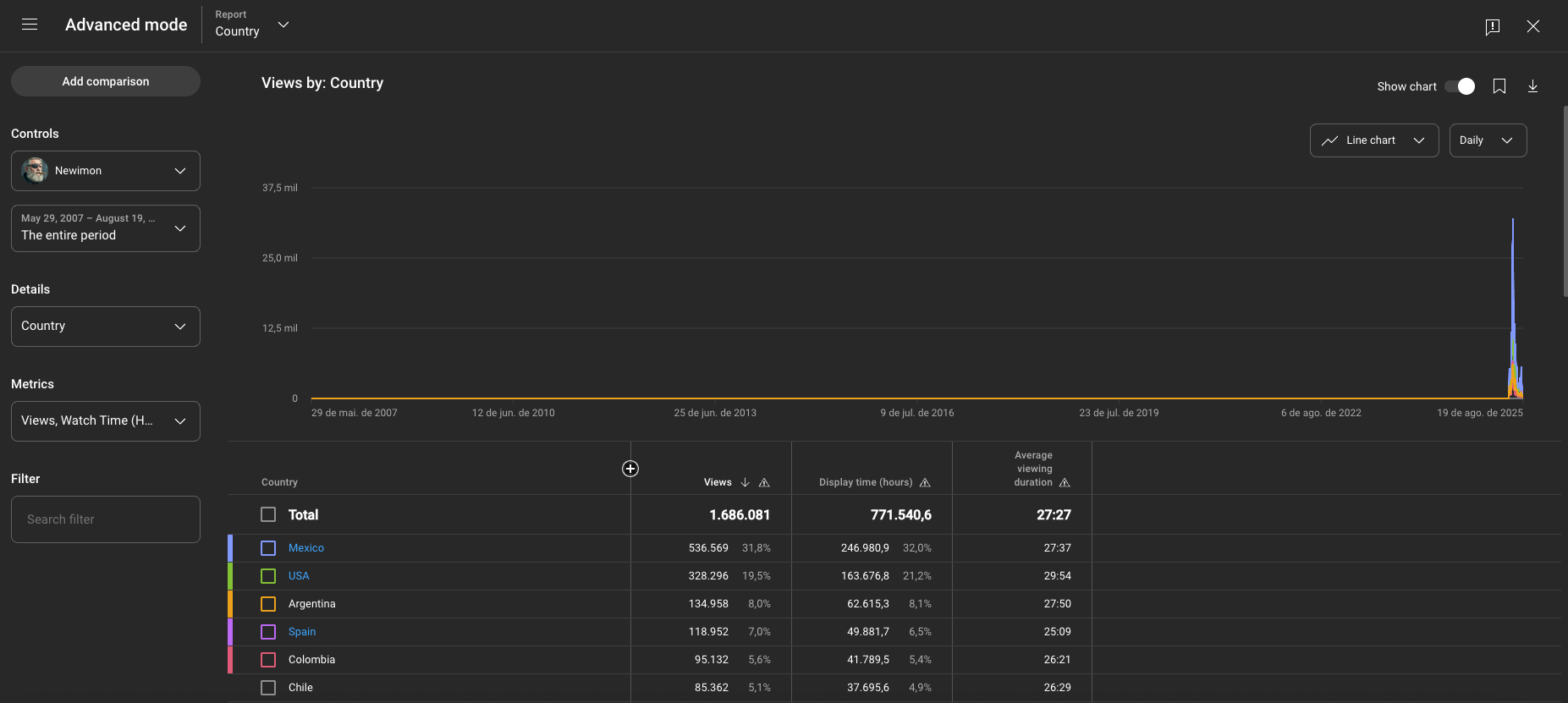This screenshot has width=1568, height=703.
Task: Download the report with the export icon
Action: click(x=1532, y=86)
